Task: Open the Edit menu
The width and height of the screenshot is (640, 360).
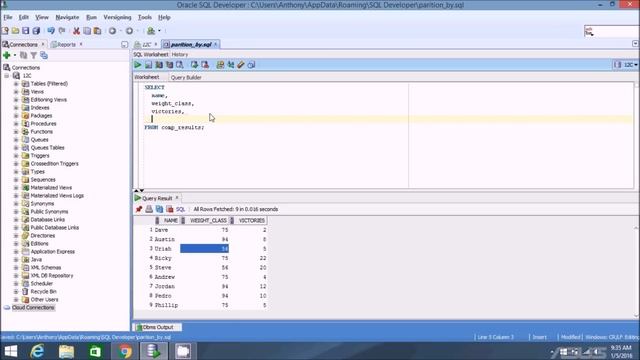Action: click(24, 18)
